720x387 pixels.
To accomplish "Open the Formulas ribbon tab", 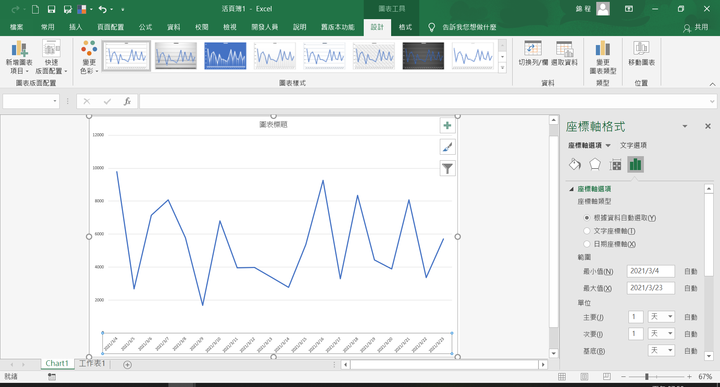I will point(146,27).
